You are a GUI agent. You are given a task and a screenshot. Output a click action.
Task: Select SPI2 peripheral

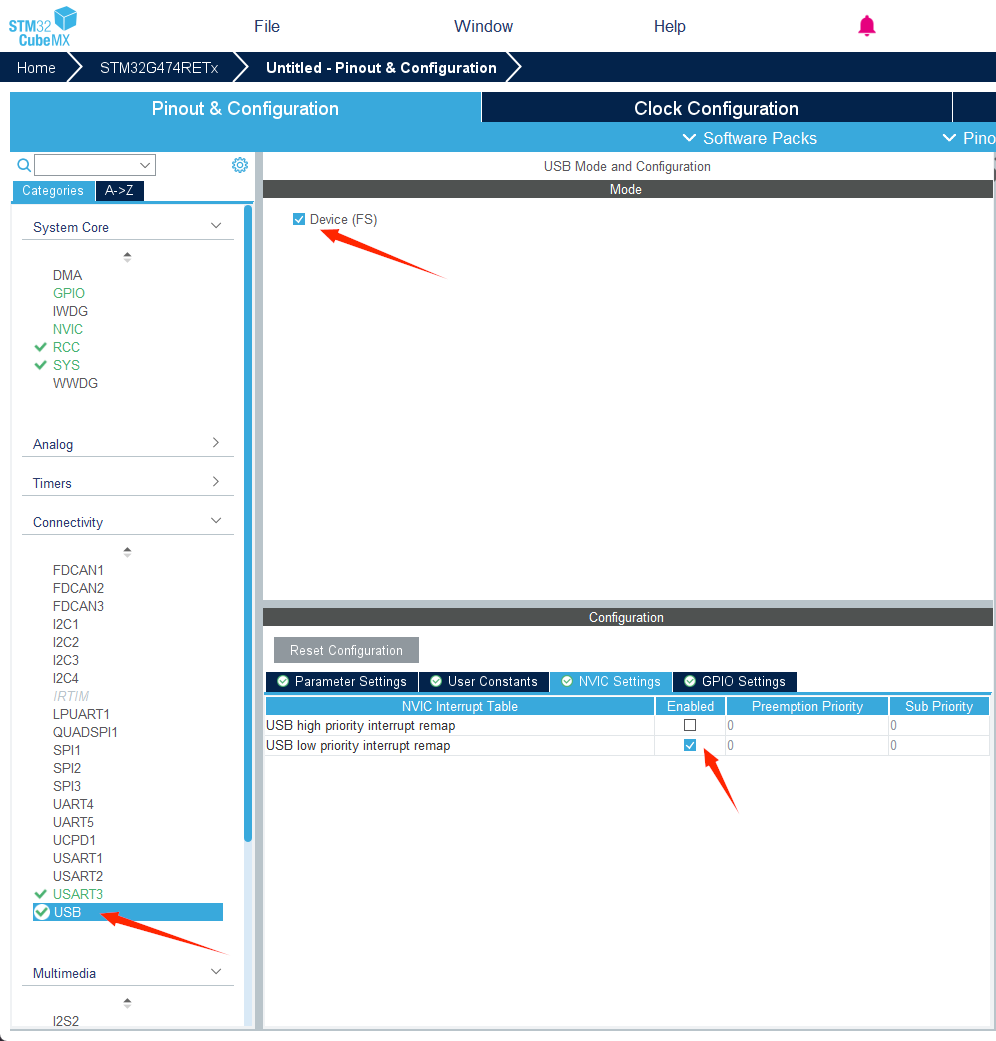pos(67,767)
